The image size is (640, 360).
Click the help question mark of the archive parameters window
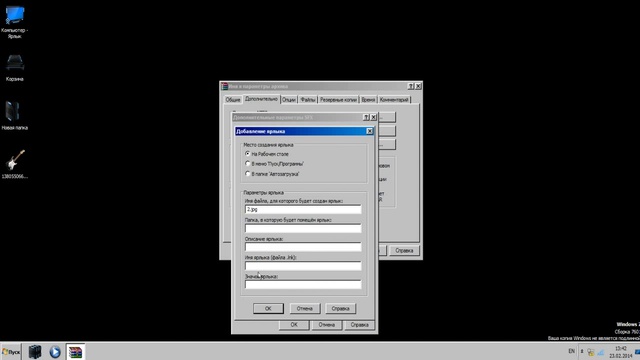411,86
